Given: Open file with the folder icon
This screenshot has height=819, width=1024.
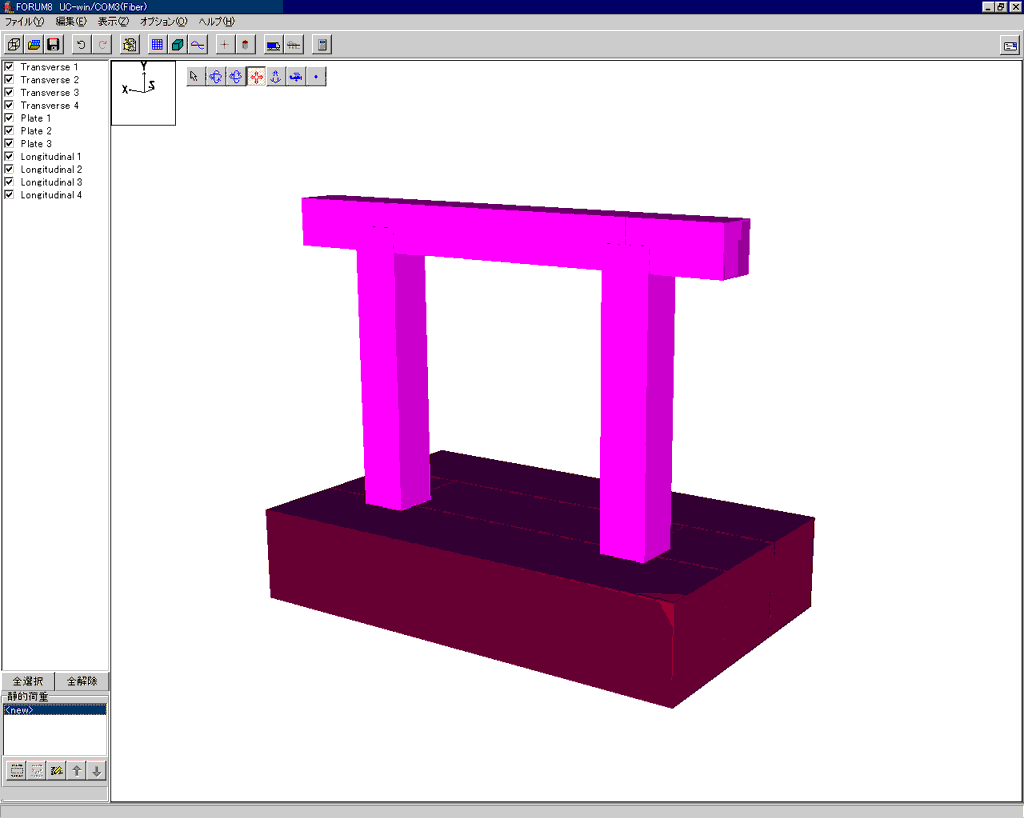Looking at the screenshot, I should (34, 44).
